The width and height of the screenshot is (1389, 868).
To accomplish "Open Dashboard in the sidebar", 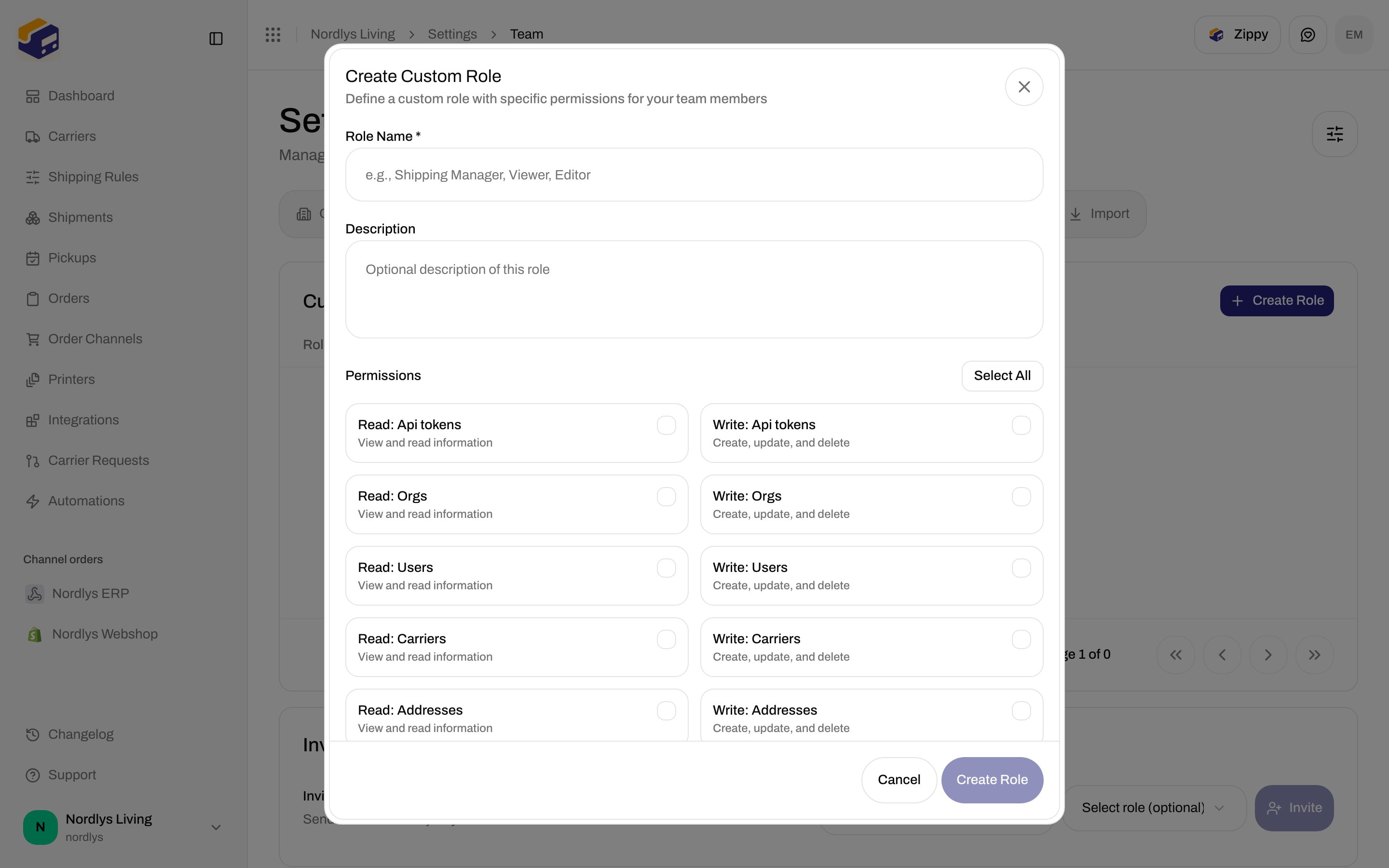I will tap(123, 96).
